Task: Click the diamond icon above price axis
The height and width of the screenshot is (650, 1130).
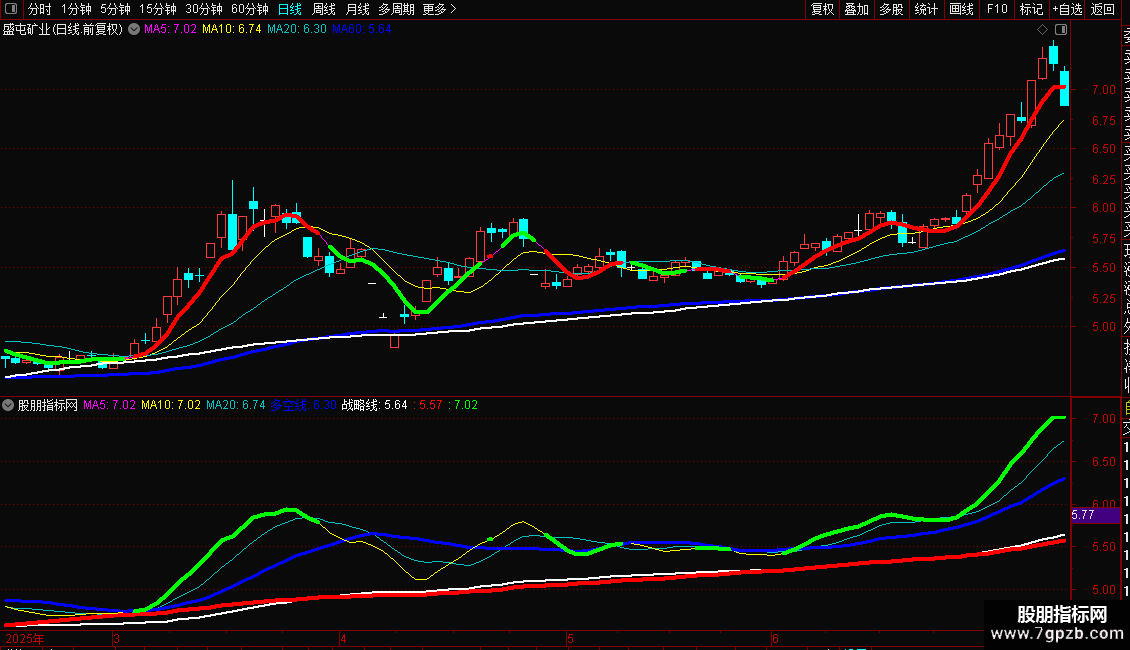Action: click(1042, 30)
